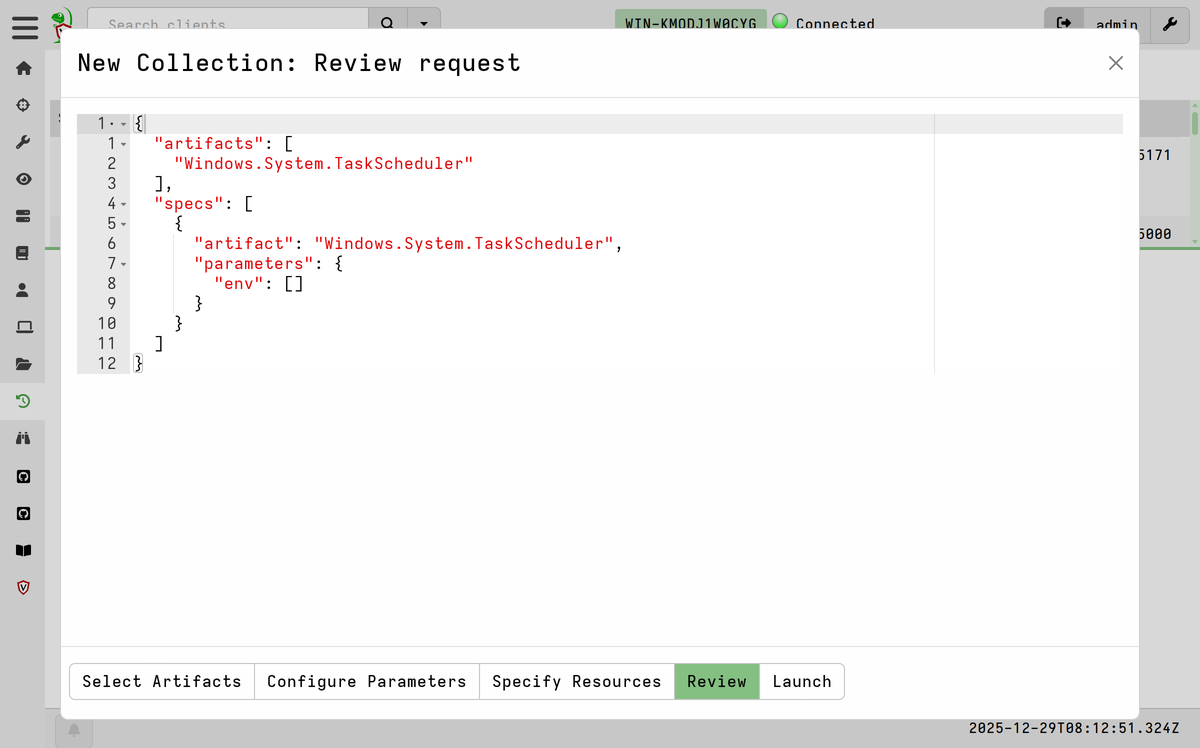This screenshot has width=1200, height=748.
Task: Open View Artifacts wrench icon in sidebar
Action: [24, 142]
